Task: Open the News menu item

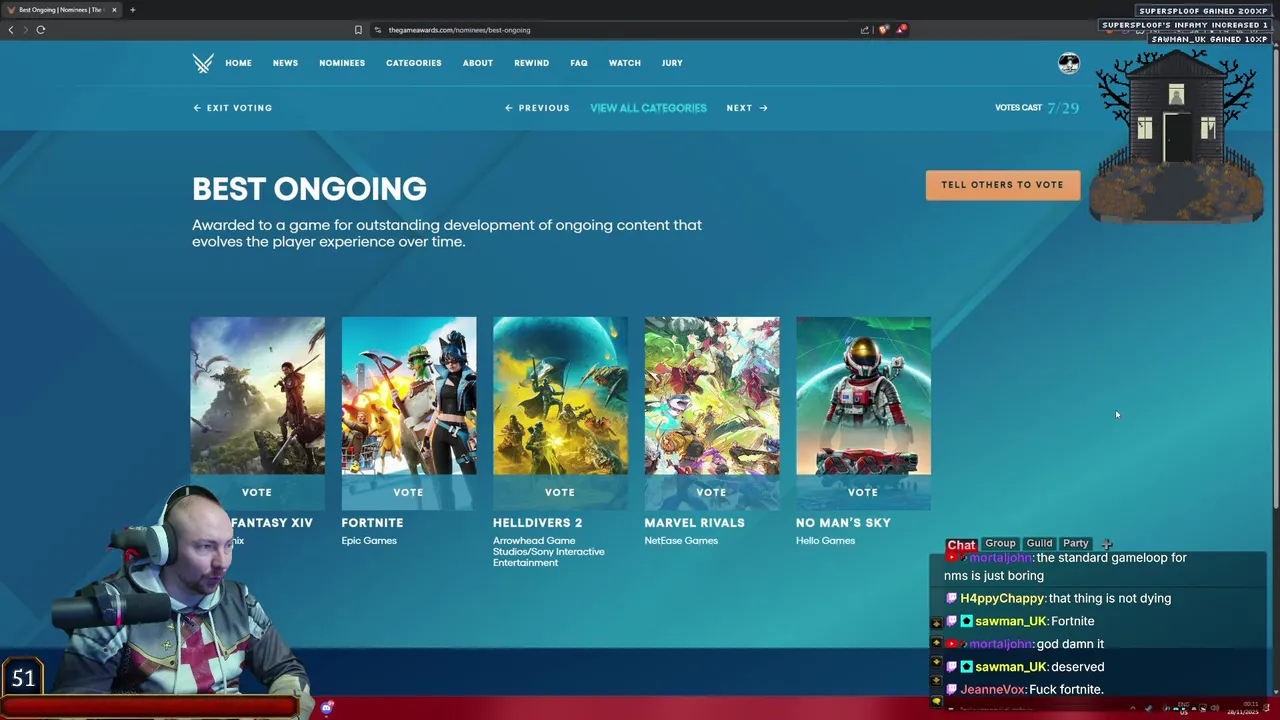Action: [x=285, y=63]
